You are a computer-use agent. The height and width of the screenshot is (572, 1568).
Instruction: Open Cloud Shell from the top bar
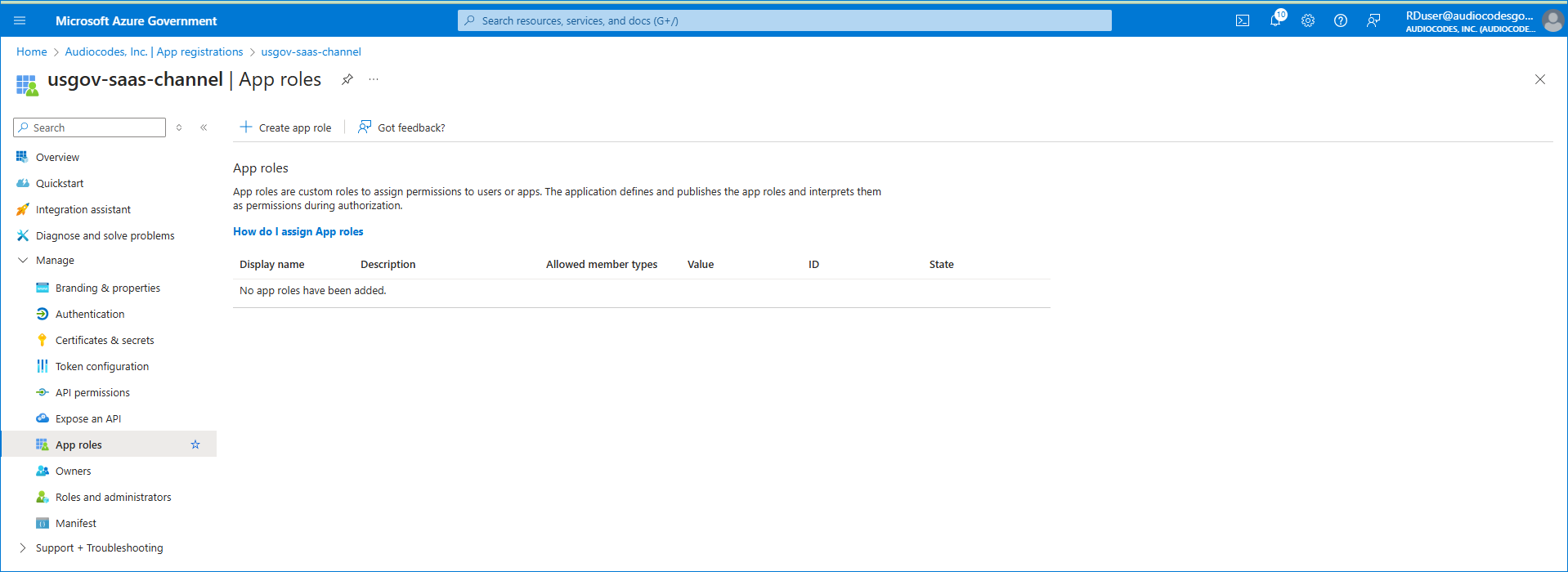tap(1242, 21)
